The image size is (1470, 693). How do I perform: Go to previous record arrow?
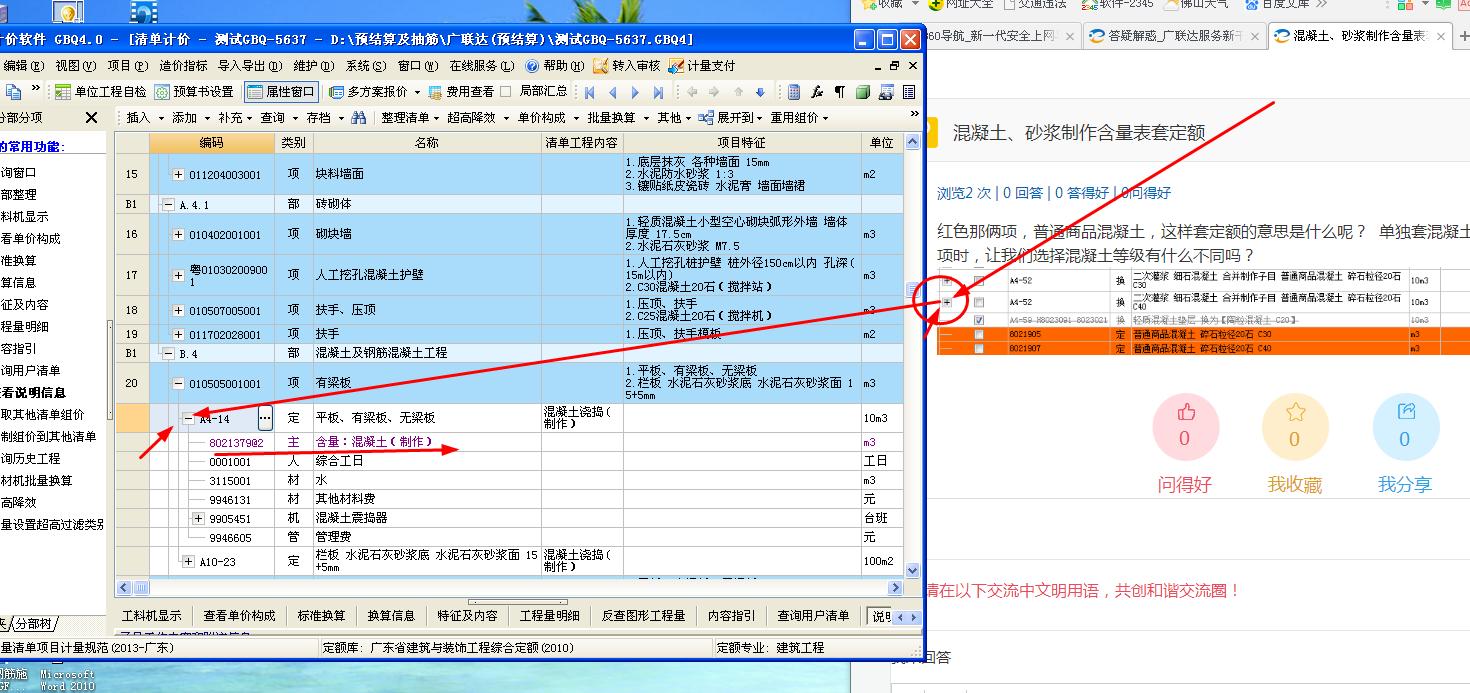coord(613,92)
